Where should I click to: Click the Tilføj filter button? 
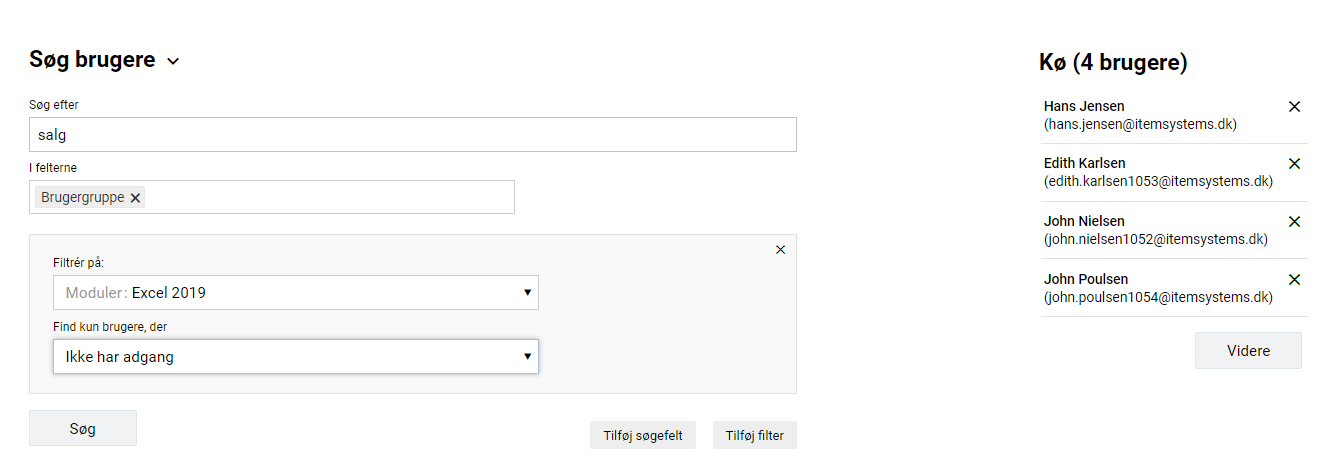754,435
